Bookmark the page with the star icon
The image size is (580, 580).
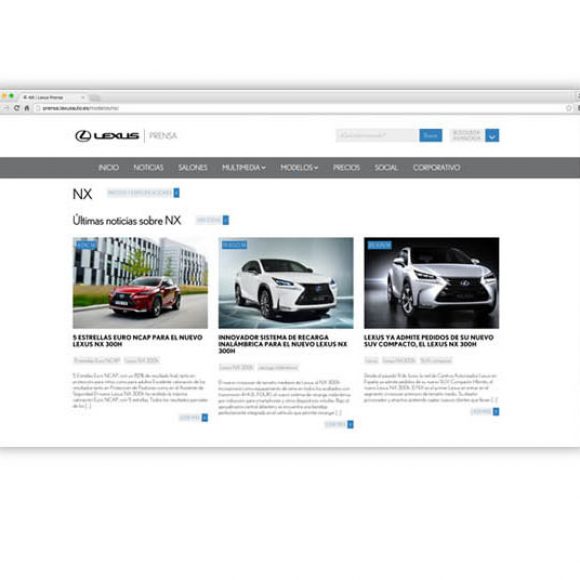[x=569, y=108]
